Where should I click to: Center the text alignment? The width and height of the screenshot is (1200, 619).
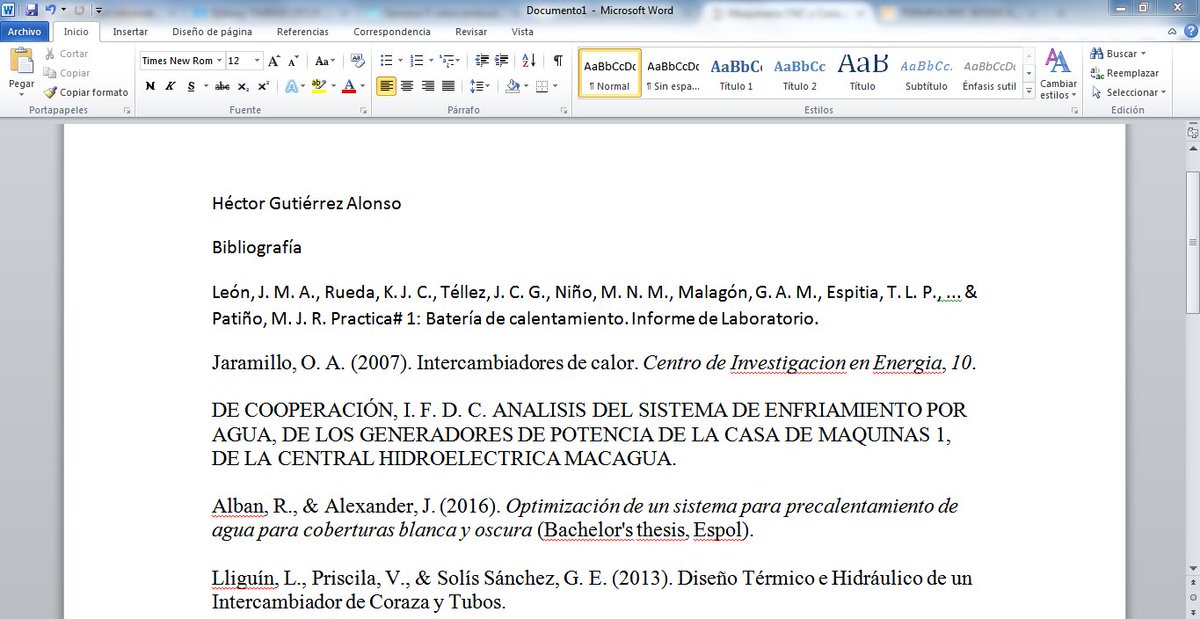(x=407, y=86)
